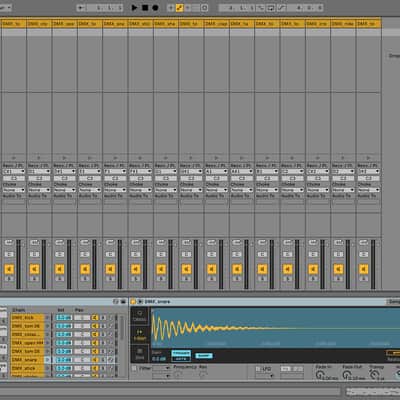Open the filter type dropdown beside Filter

point(161,368)
